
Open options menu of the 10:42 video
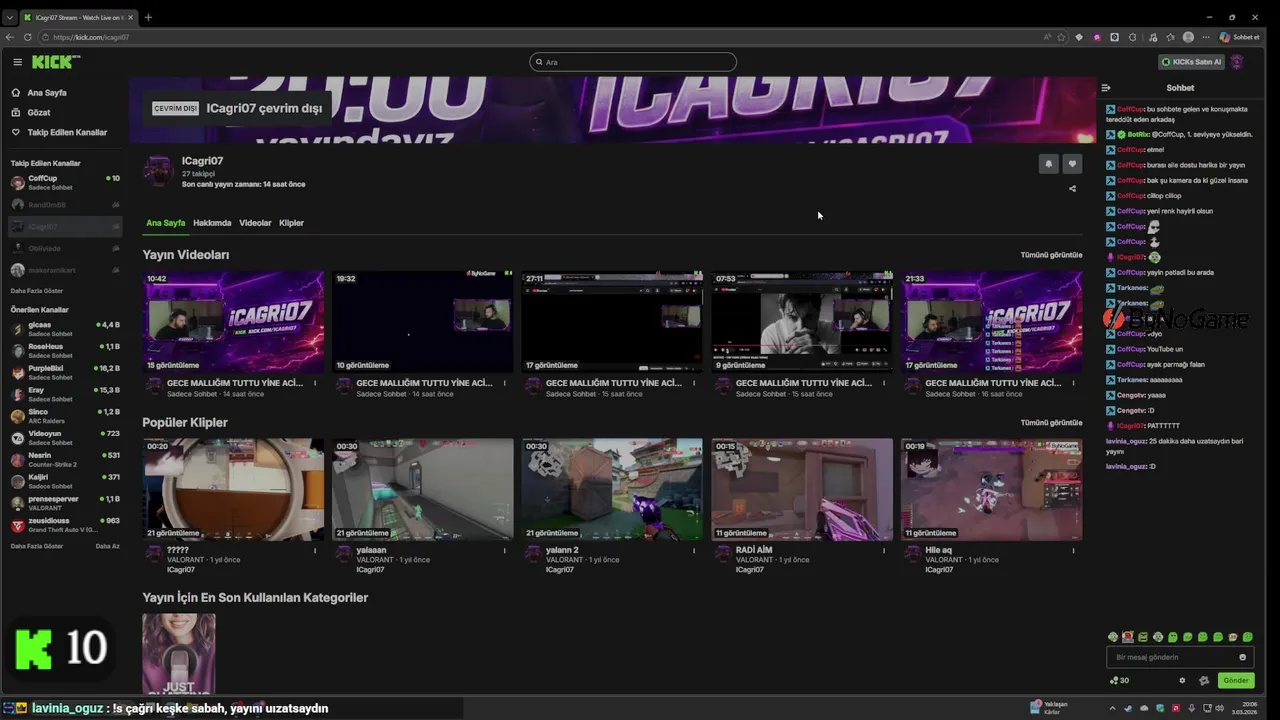click(315, 383)
